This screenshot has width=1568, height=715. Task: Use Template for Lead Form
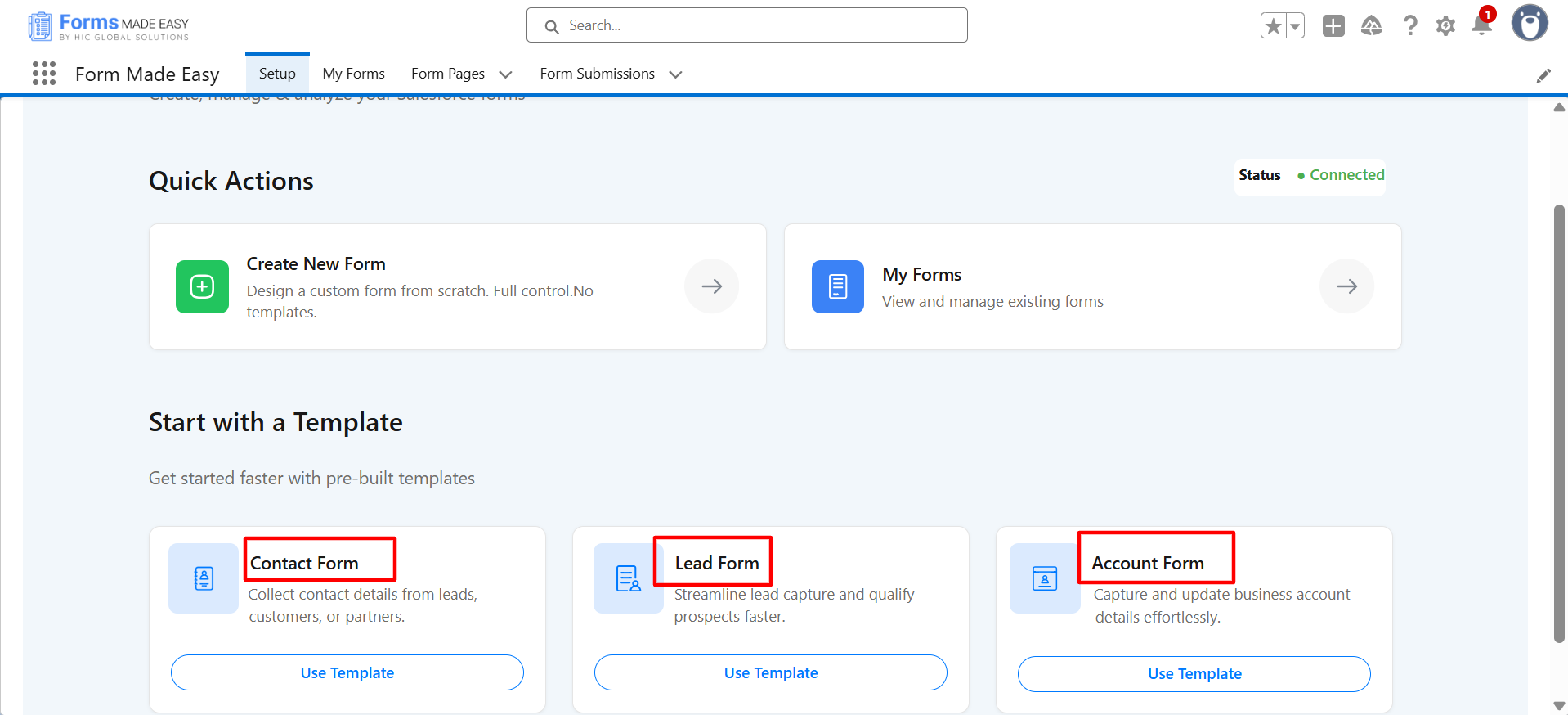[770, 672]
